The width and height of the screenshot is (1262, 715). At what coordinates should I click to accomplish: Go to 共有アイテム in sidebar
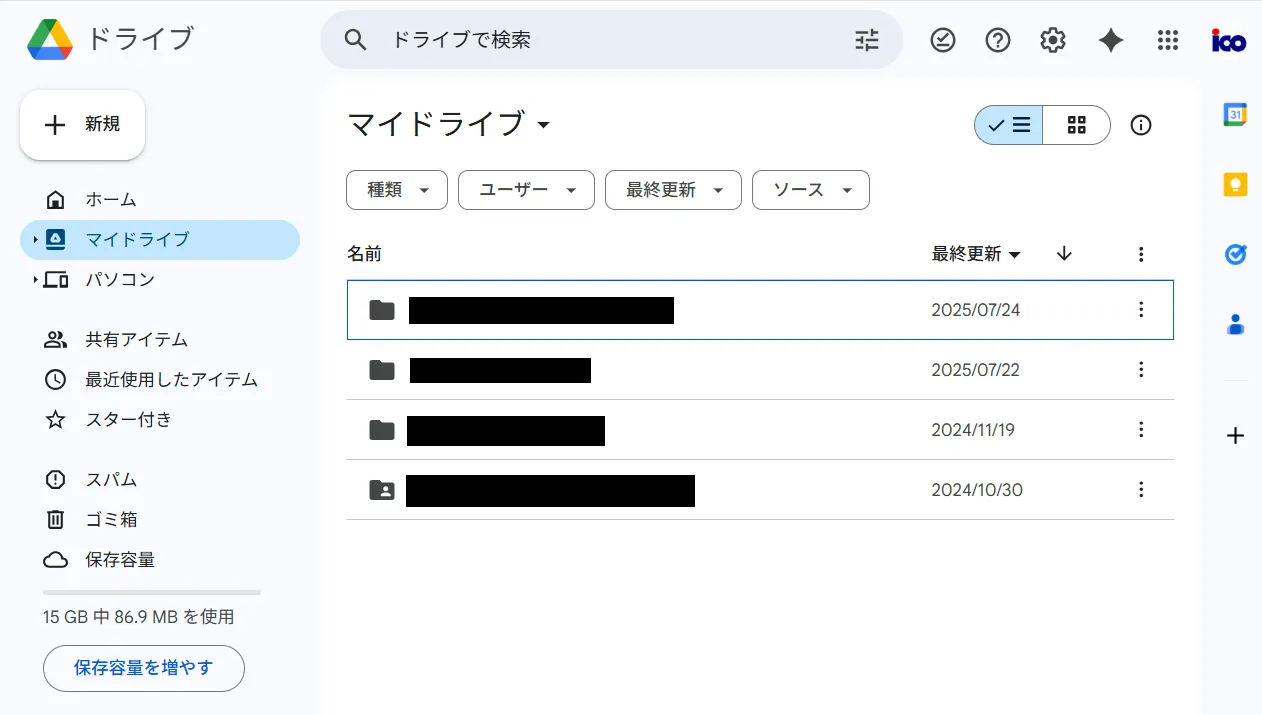(136, 340)
